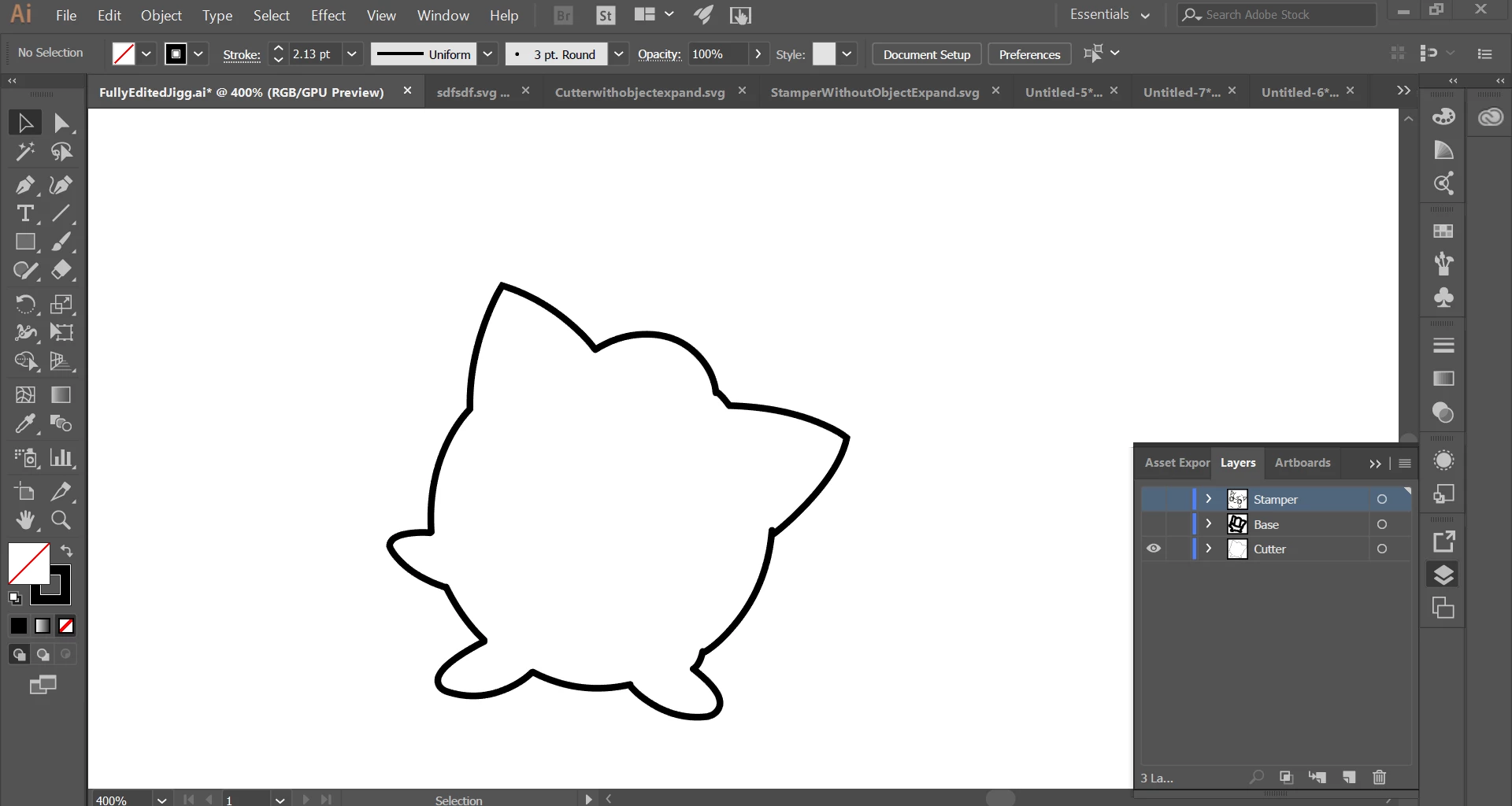Show more document tabs chevron
The height and width of the screenshot is (806, 1512).
coord(1403,91)
